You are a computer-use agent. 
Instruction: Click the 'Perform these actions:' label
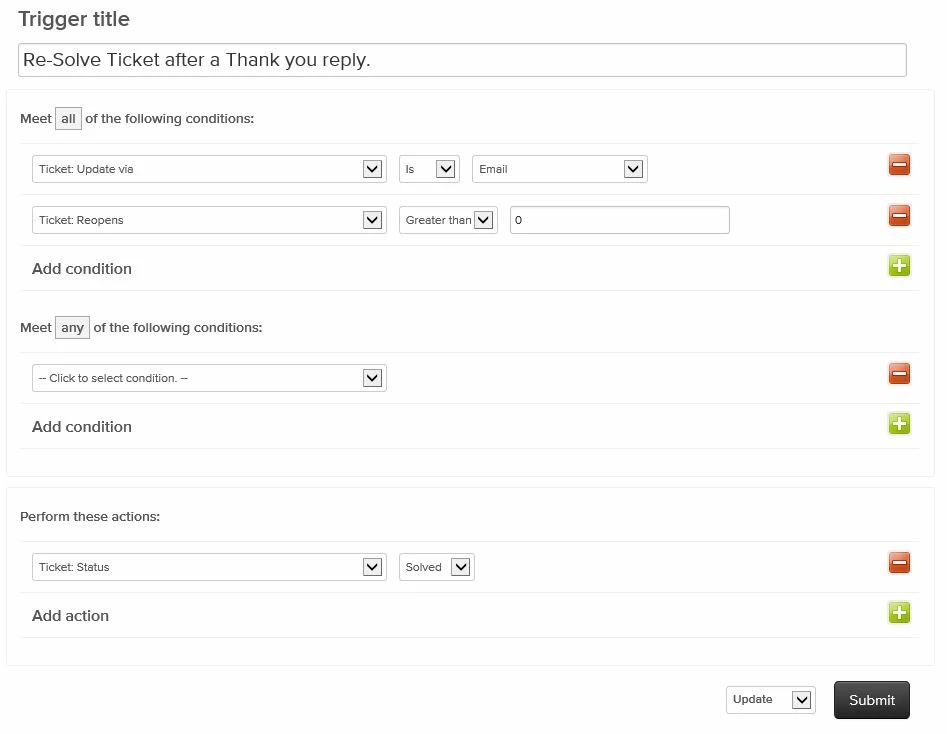pyautogui.click(x=90, y=517)
